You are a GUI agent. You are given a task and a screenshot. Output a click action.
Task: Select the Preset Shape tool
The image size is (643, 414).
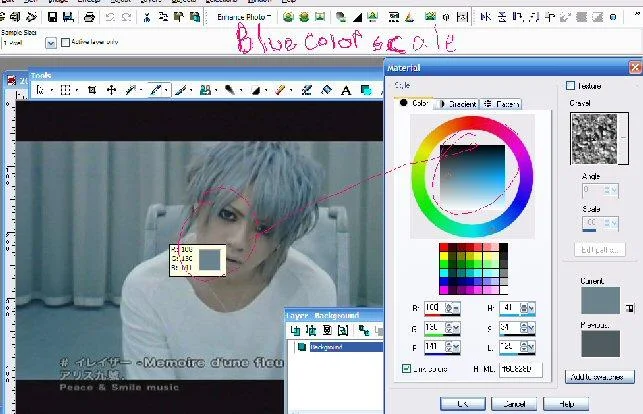pos(365,90)
